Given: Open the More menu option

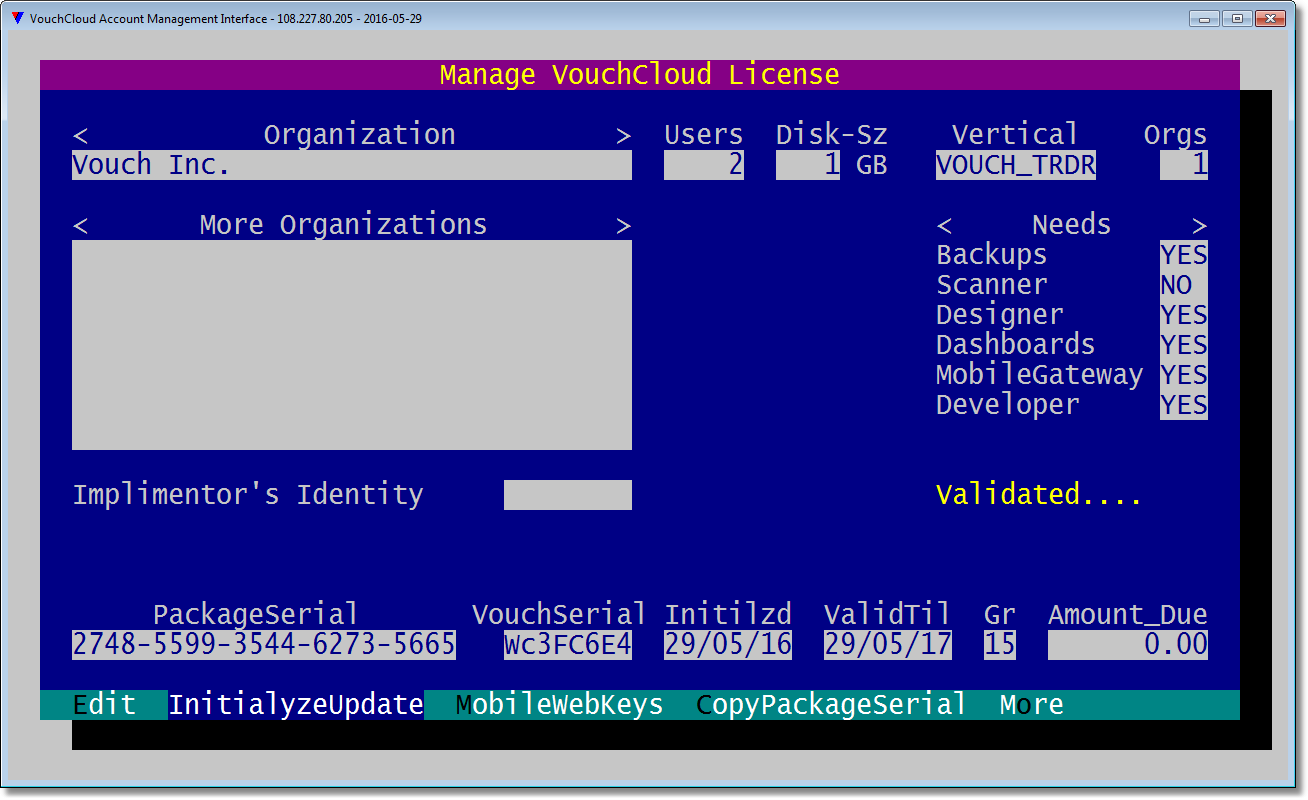Looking at the screenshot, I should (1032, 705).
